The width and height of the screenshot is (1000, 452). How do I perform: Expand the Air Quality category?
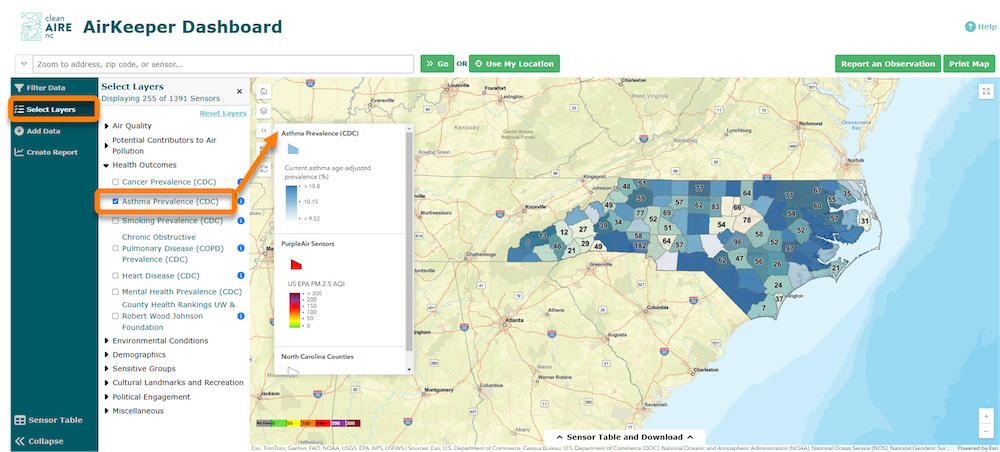click(106, 126)
